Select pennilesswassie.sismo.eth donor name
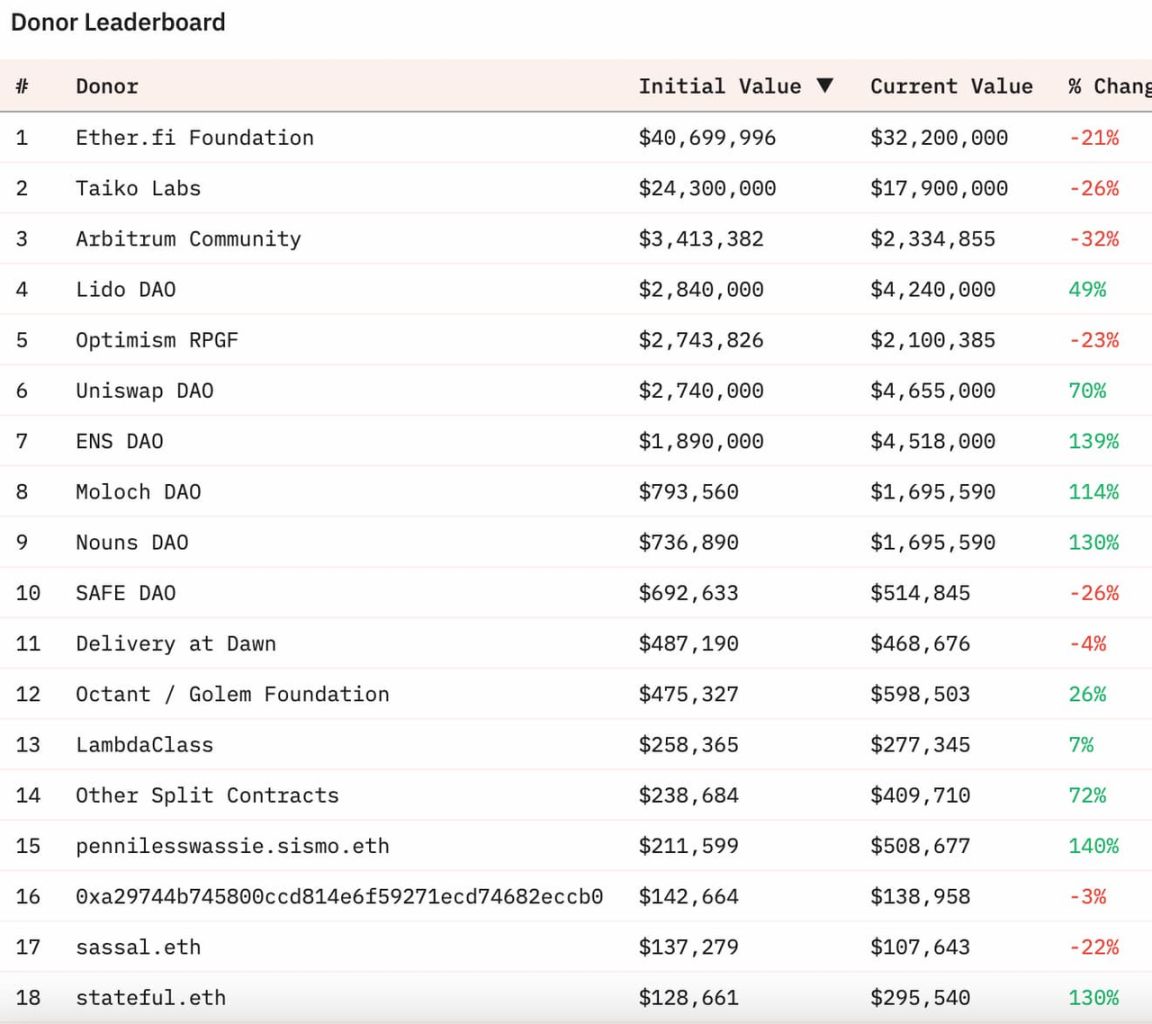Image resolution: width=1152 pixels, height=1024 pixels. point(232,846)
